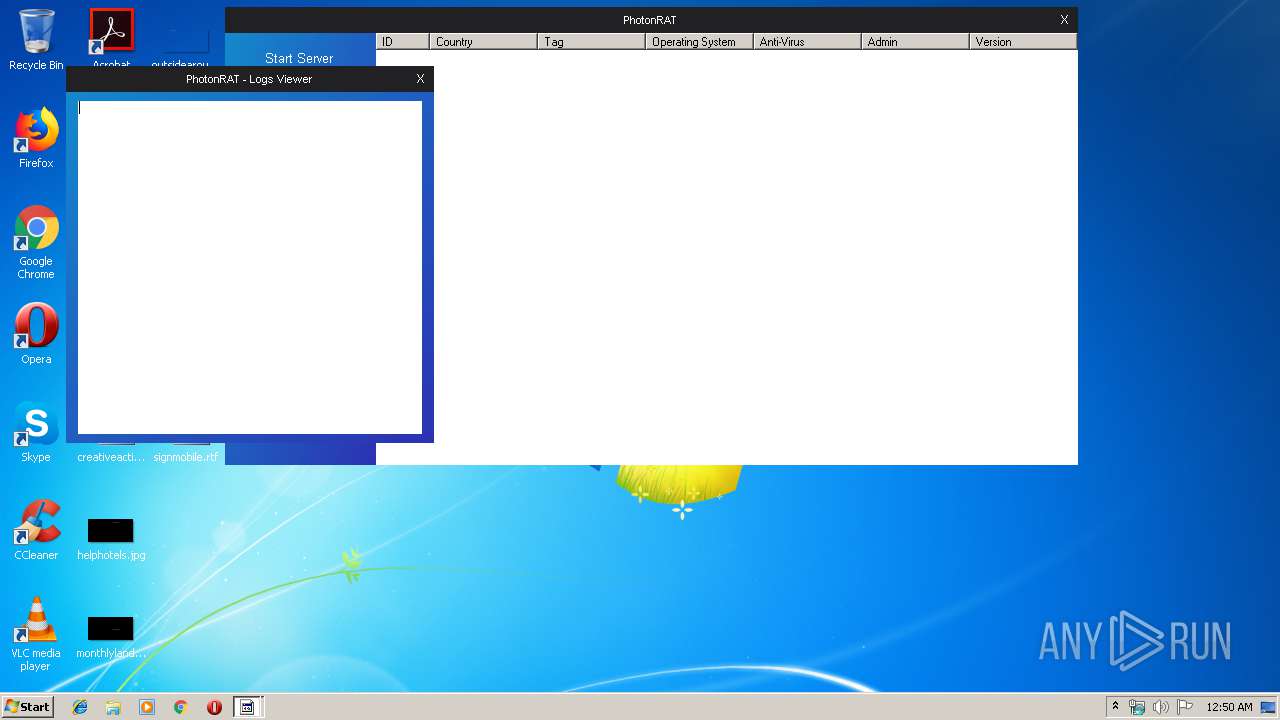
Task: Launch Opera from the taskbar
Action: click(214, 707)
